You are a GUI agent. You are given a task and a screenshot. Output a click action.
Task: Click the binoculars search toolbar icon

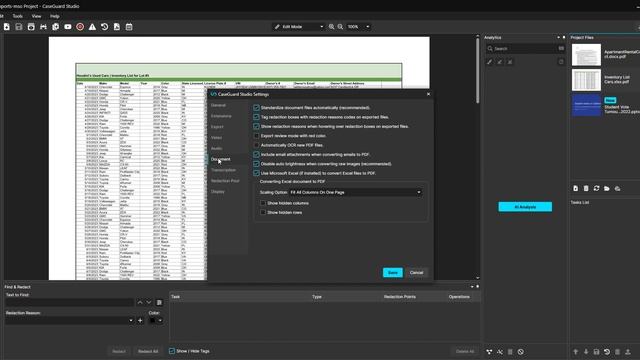coord(43,27)
